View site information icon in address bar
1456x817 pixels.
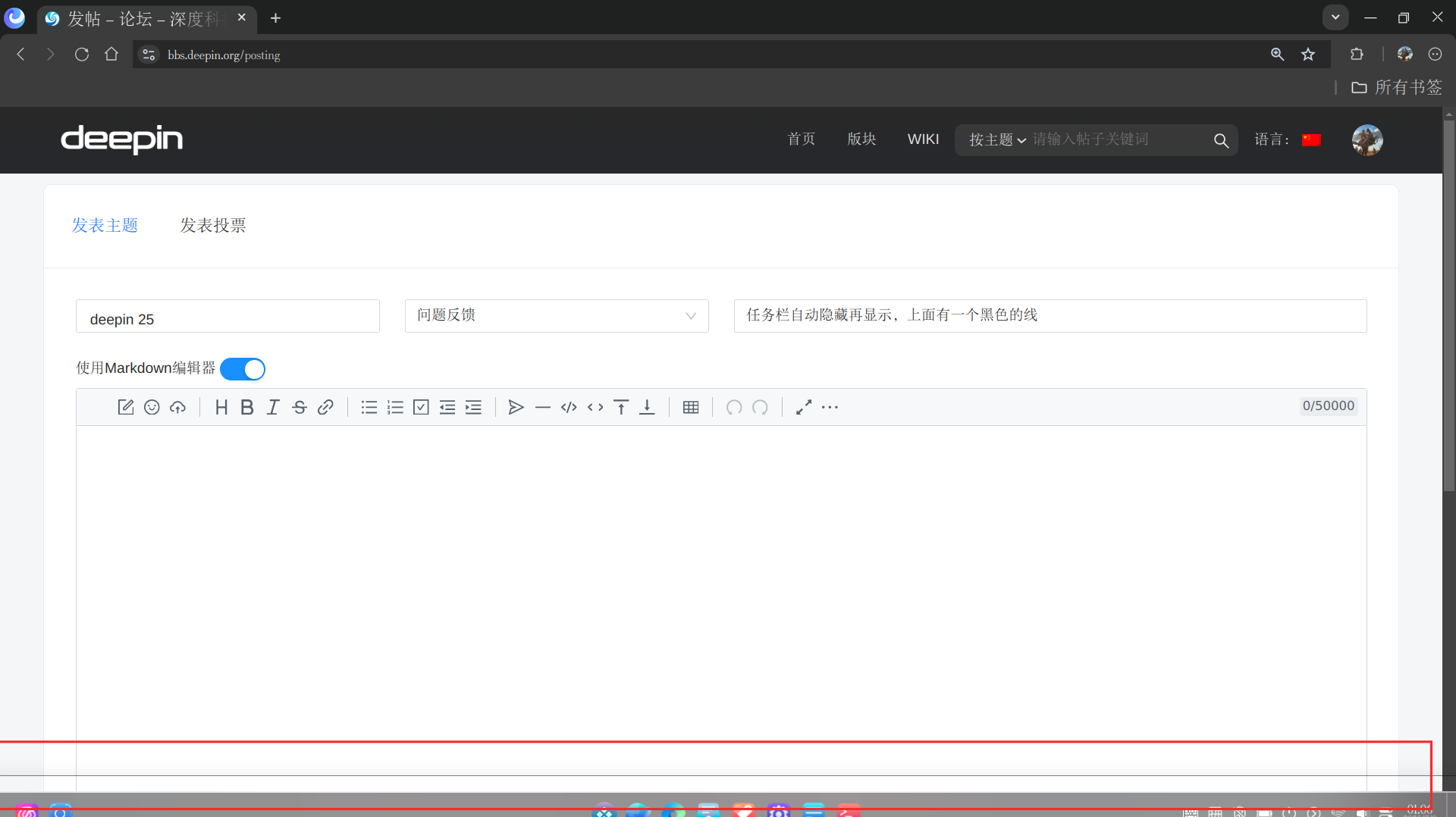(149, 55)
